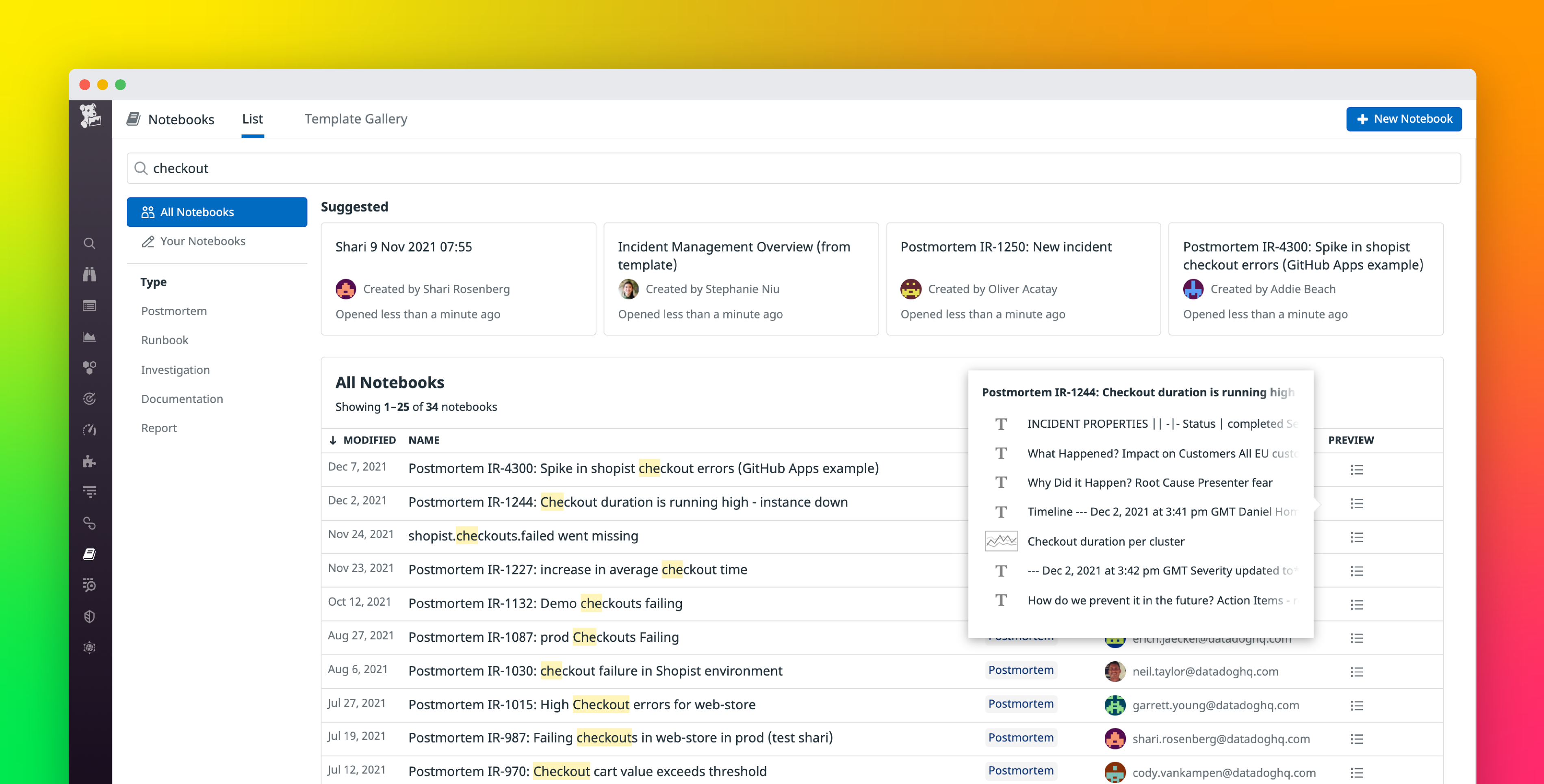Open the search magnifier icon in sidebar
The image size is (1544, 784).
tap(90, 243)
